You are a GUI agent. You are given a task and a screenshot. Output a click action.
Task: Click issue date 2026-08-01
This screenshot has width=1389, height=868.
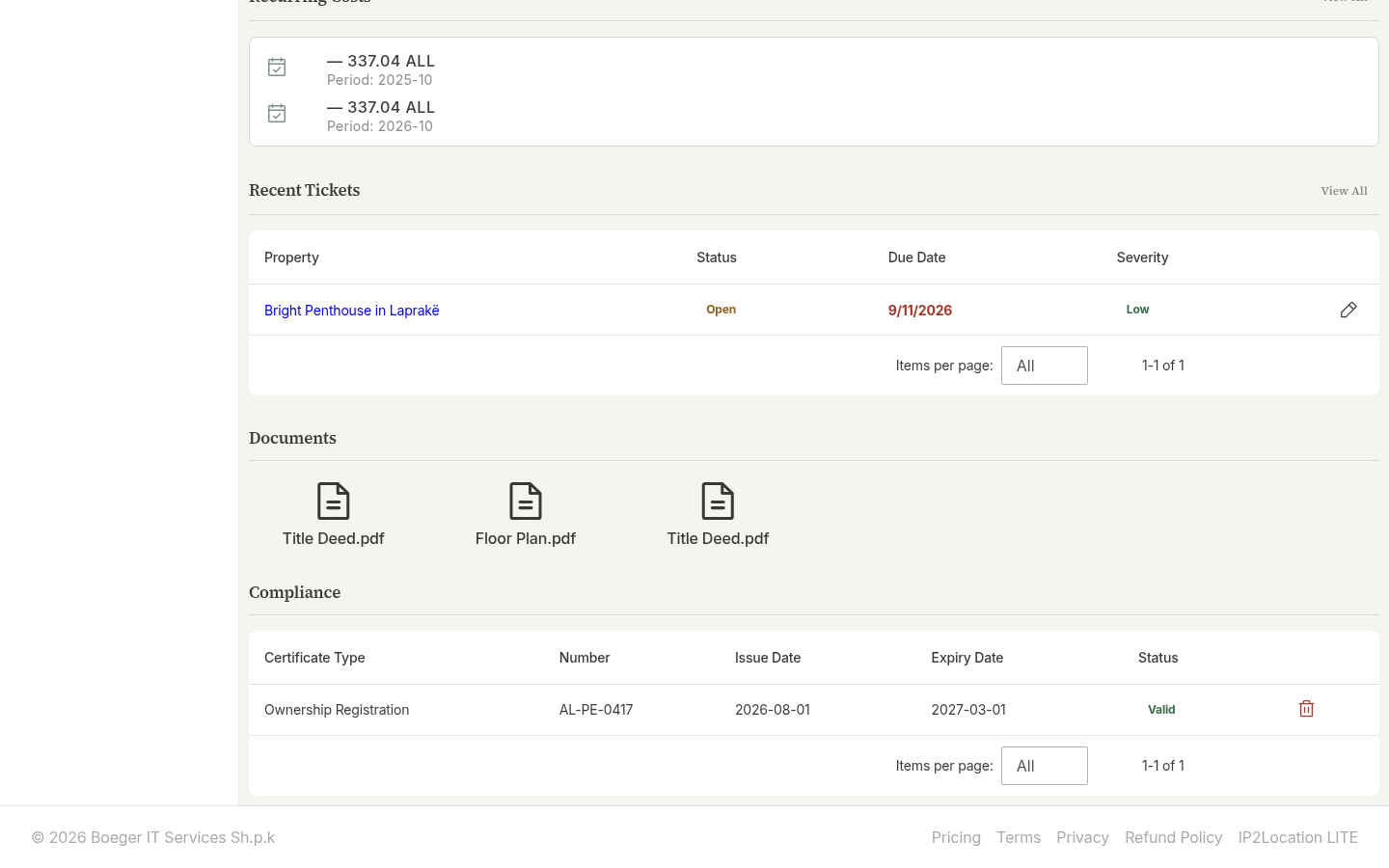click(773, 710)
